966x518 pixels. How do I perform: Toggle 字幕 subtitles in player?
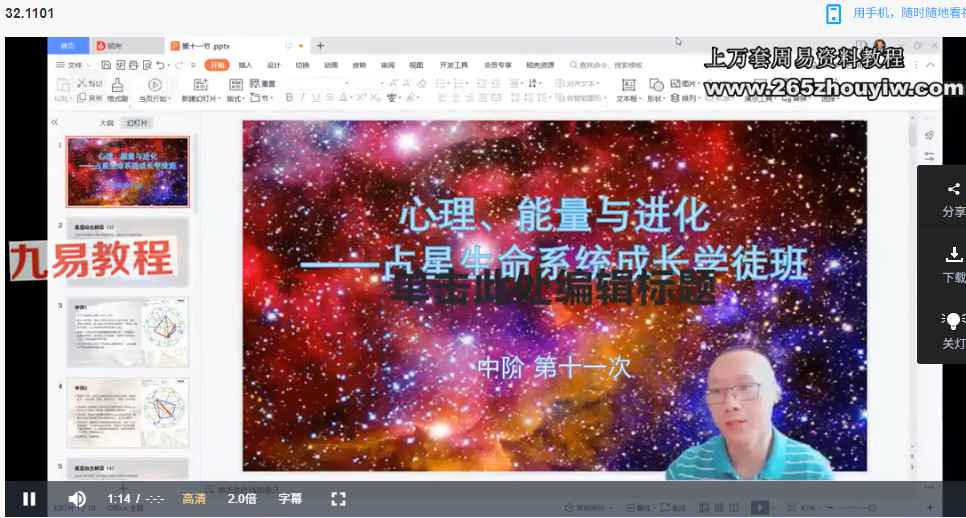point(290,498)
